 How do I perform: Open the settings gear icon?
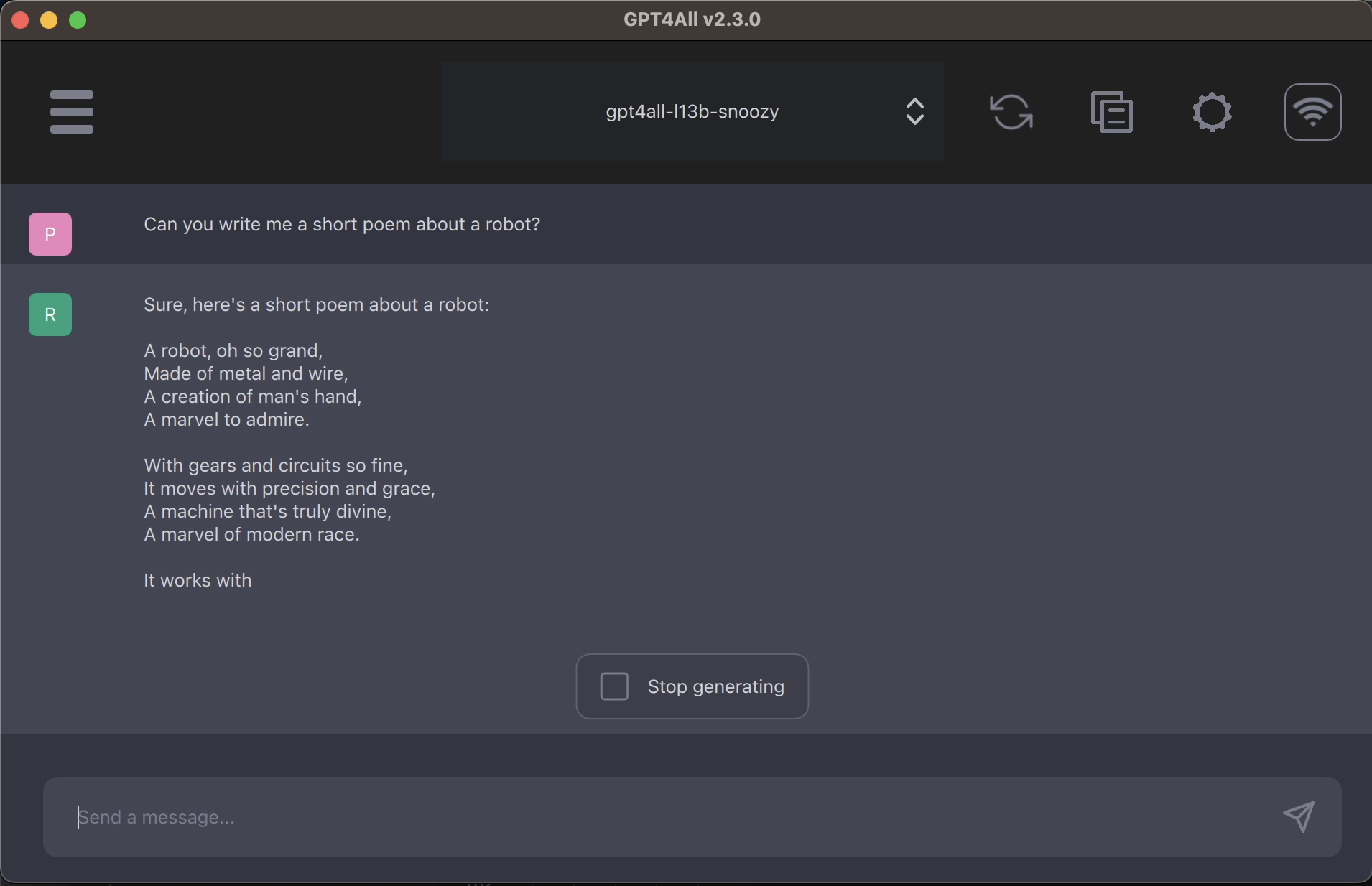pos(1213,112)
